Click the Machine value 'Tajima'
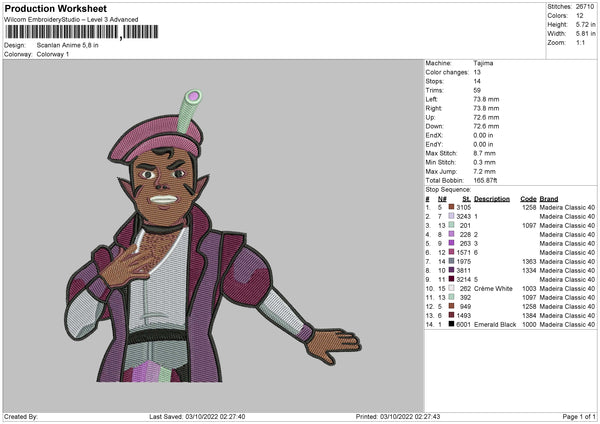Image resolution: width=600 pixels, height=424 pixels. click(483, 63)
